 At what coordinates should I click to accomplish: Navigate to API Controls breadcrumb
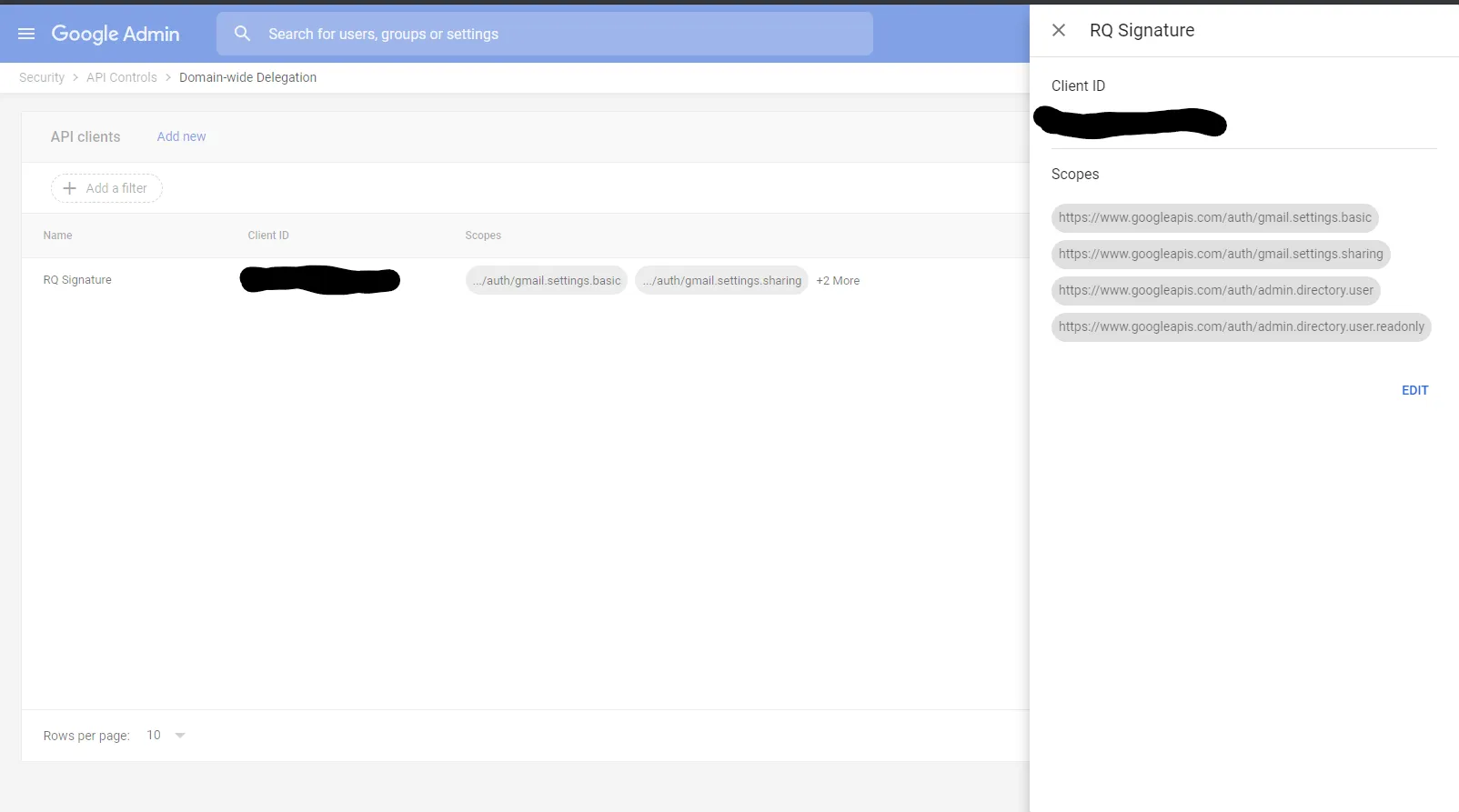(x=122, y=77)
